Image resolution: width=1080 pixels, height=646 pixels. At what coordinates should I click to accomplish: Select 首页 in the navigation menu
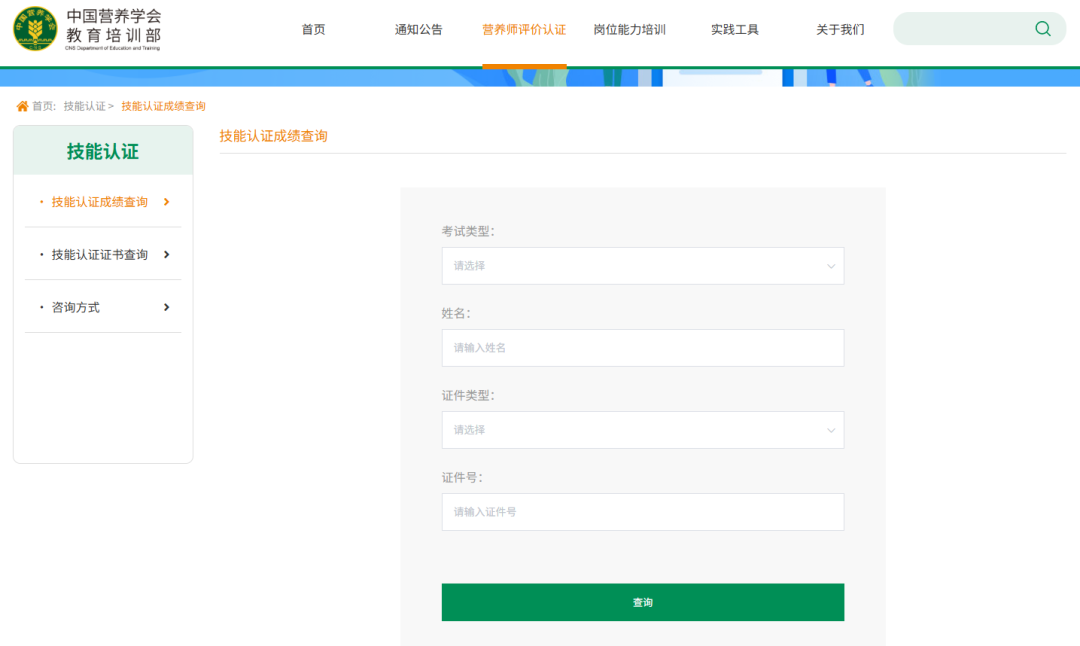point(311,29)
